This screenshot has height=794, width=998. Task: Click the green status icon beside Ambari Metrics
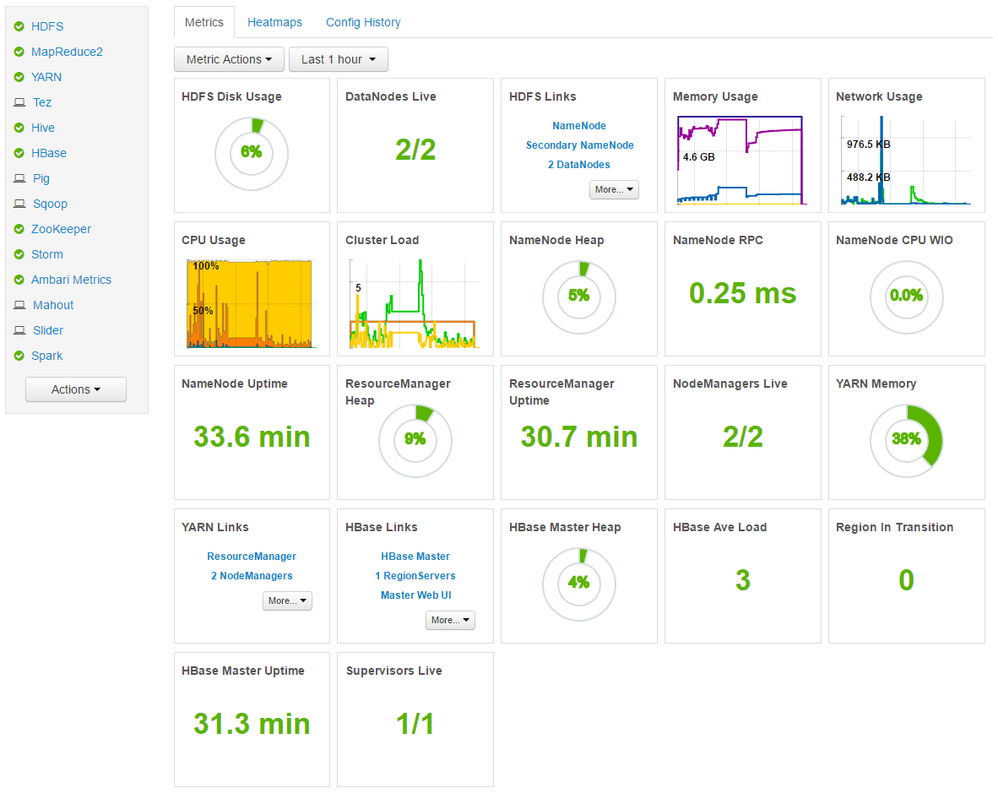[19, 280]
